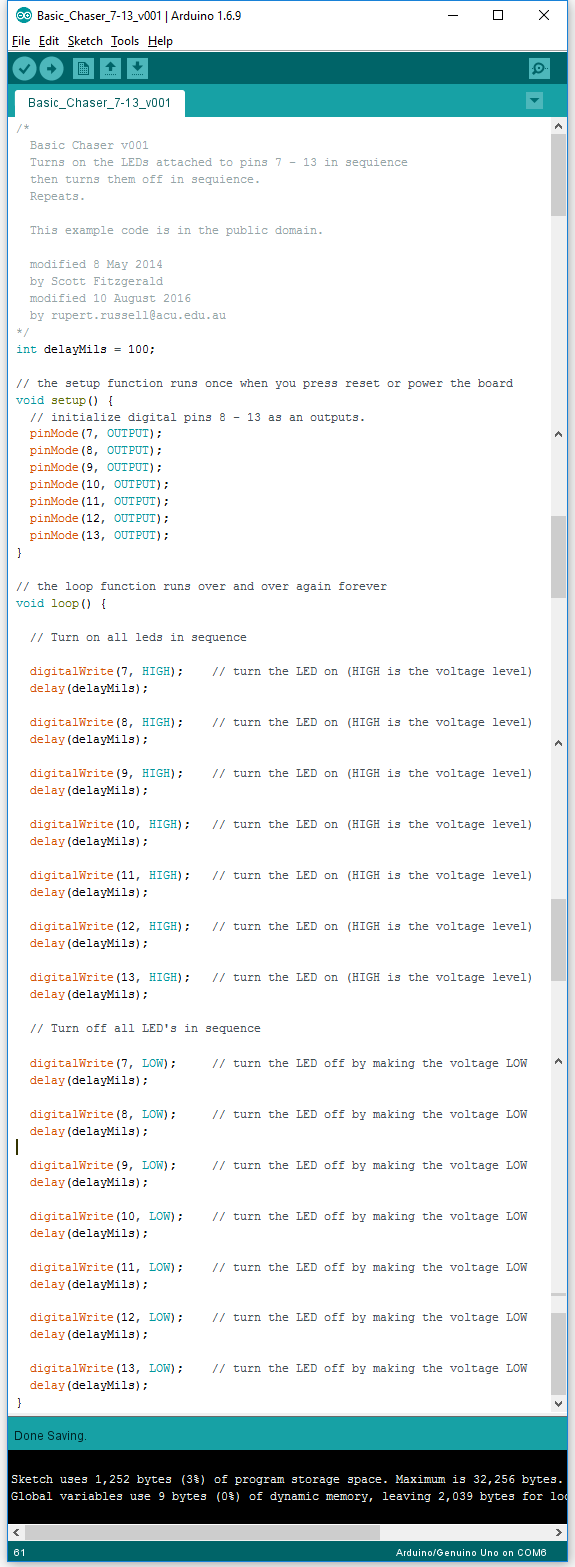Click the Arduino/Genuino Uno on COM6 status text
Image resolution: width=575 pixels, height=1567 pixels.
(471, 1553)
